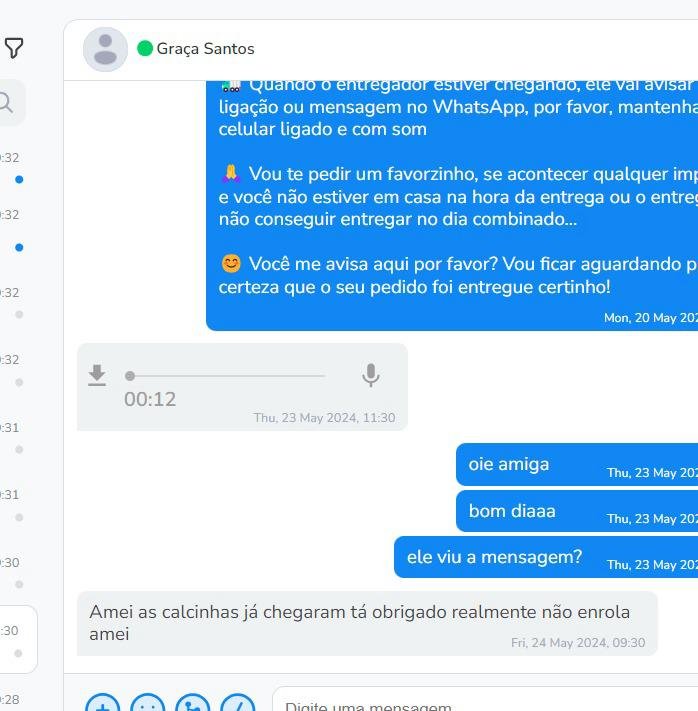Screen dimensions: 698x711
Task: Seek the audio message progress slider
Action: [225, 376]
